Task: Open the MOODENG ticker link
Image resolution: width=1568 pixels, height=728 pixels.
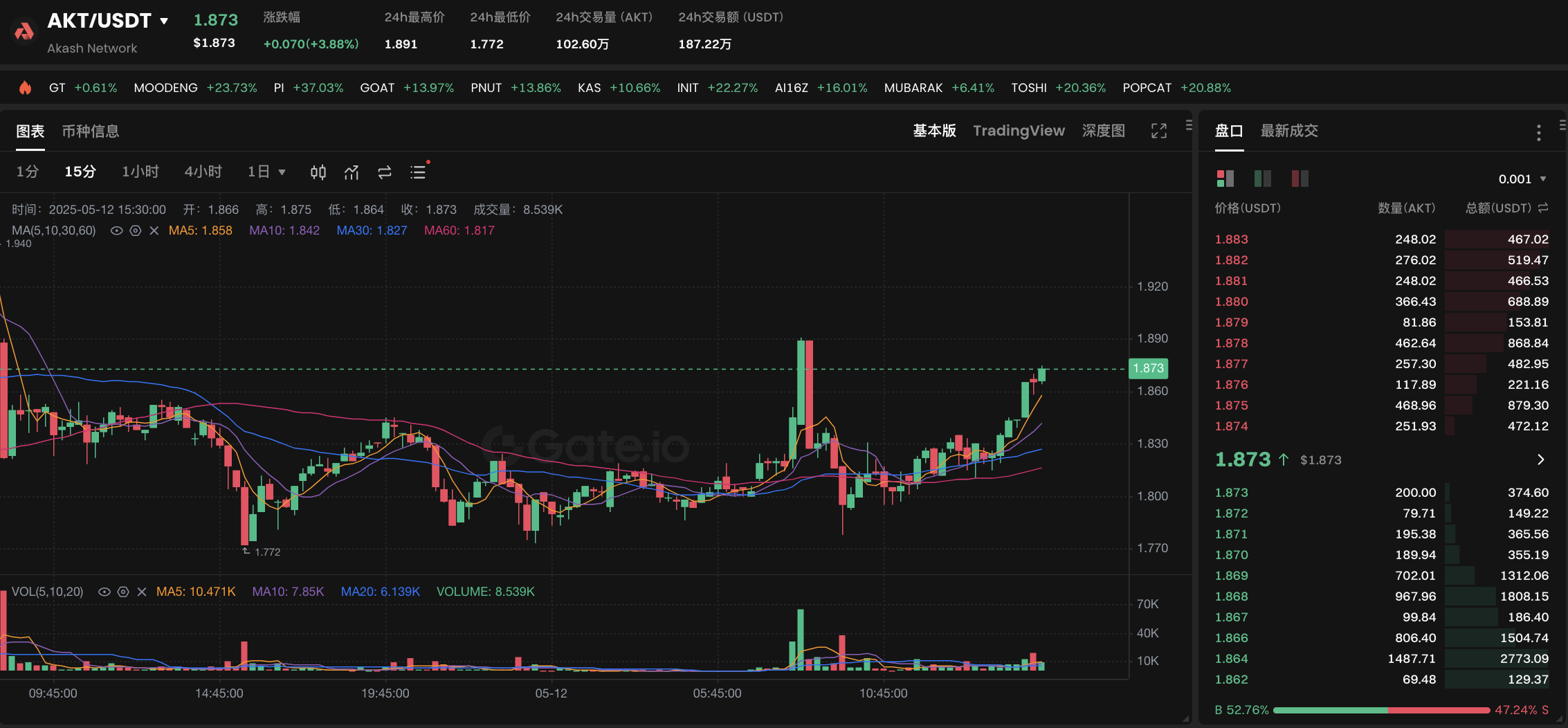Action: coord(195,88)
